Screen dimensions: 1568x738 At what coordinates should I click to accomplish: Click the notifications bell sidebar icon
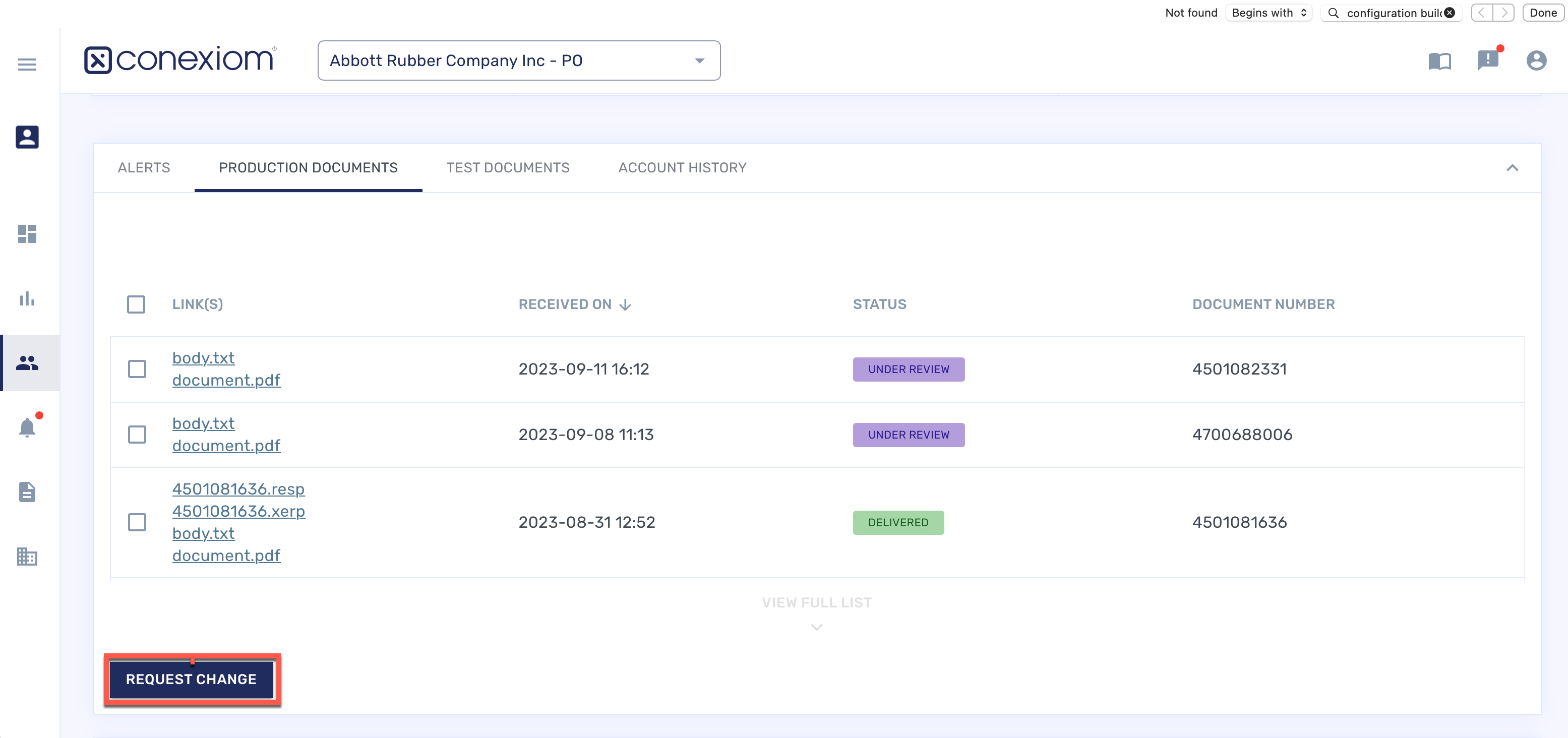coord(27,427)
